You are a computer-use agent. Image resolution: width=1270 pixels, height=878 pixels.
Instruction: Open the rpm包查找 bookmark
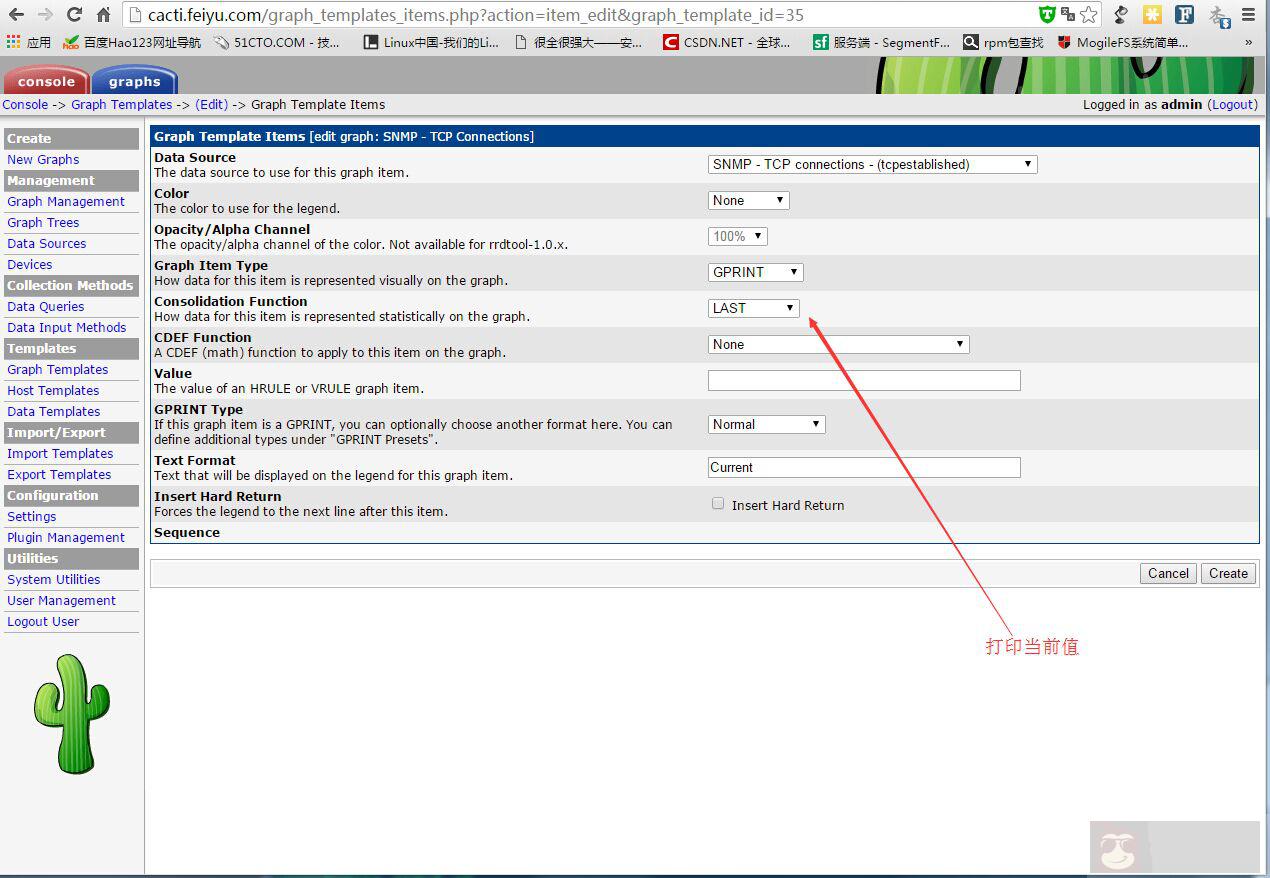click(1003, 42)
